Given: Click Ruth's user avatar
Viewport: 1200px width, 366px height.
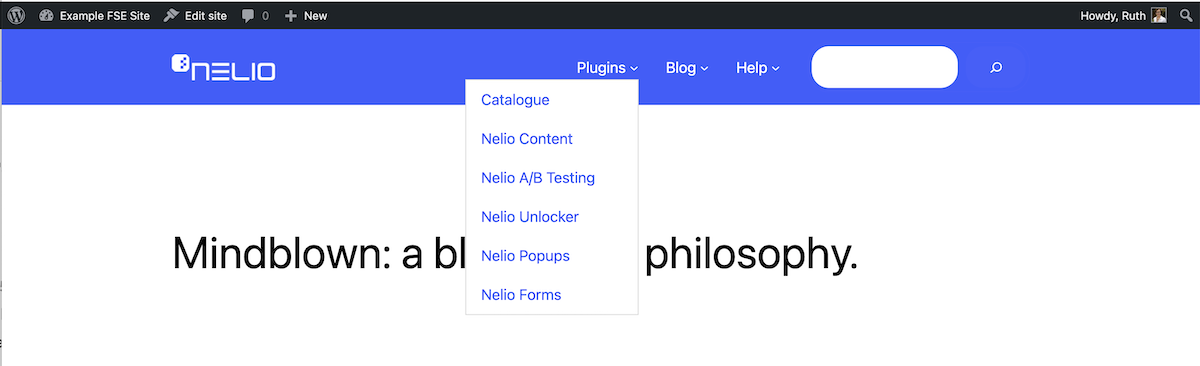Looking at the screenshot, I should (x=1159, y=15).
